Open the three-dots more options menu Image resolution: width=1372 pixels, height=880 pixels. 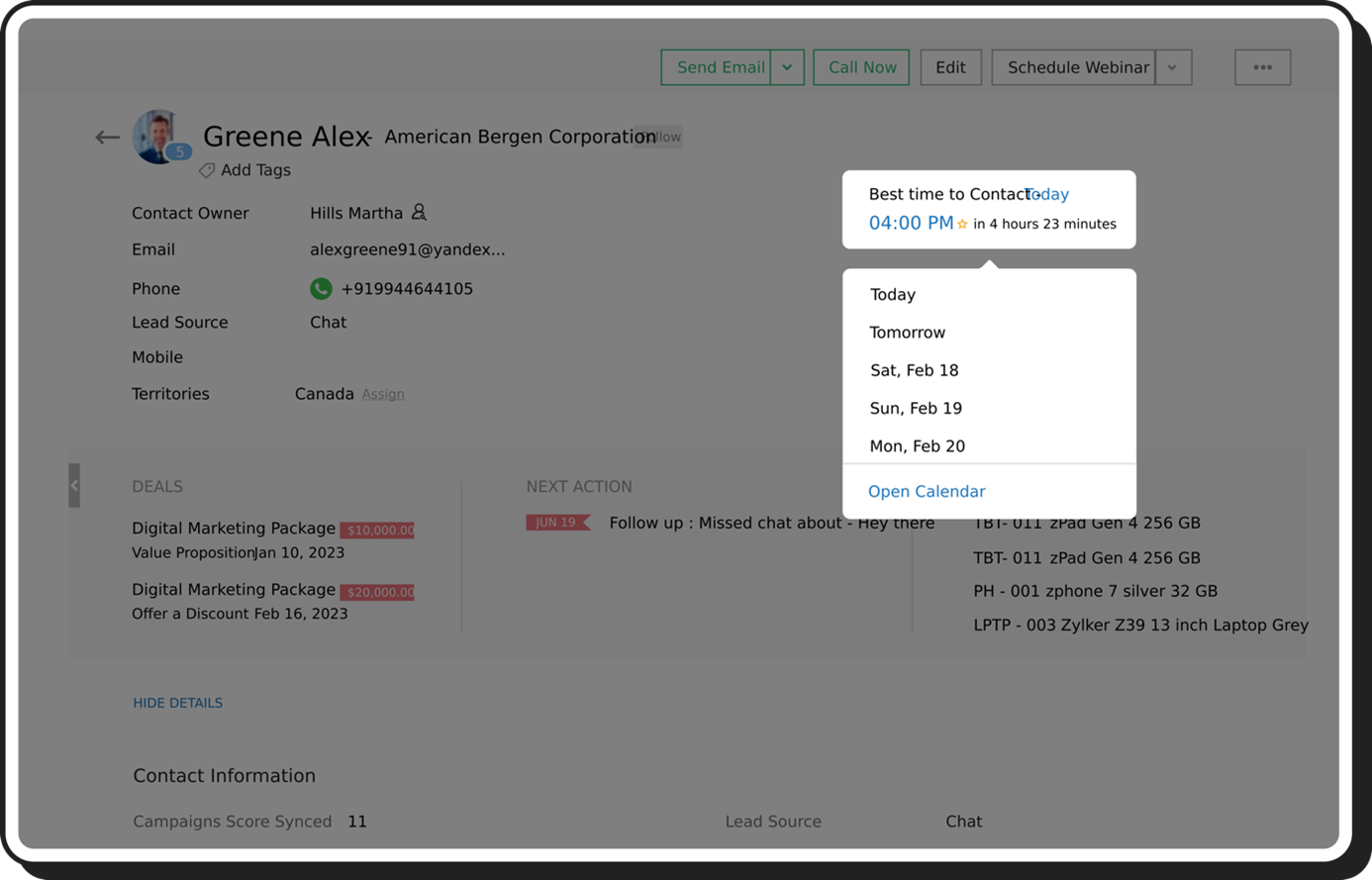point(1262,67)
